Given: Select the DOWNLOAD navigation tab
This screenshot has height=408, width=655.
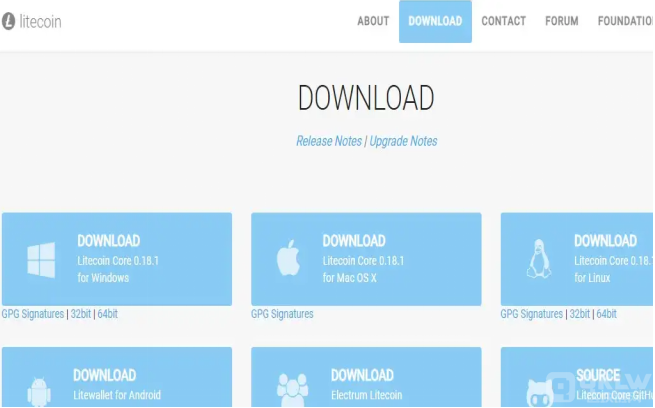Looking at the screenshot, I should (435, 21).
